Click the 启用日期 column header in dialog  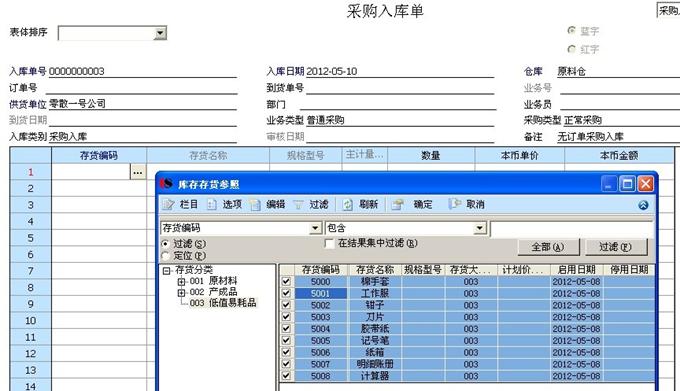(576, 270)
